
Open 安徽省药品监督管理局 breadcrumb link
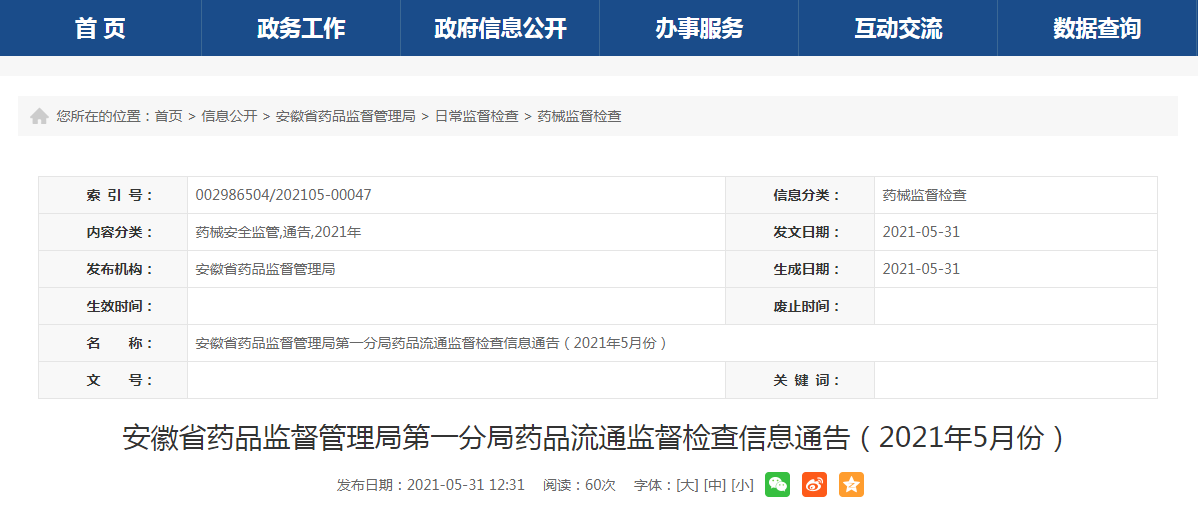coord(345,116)
